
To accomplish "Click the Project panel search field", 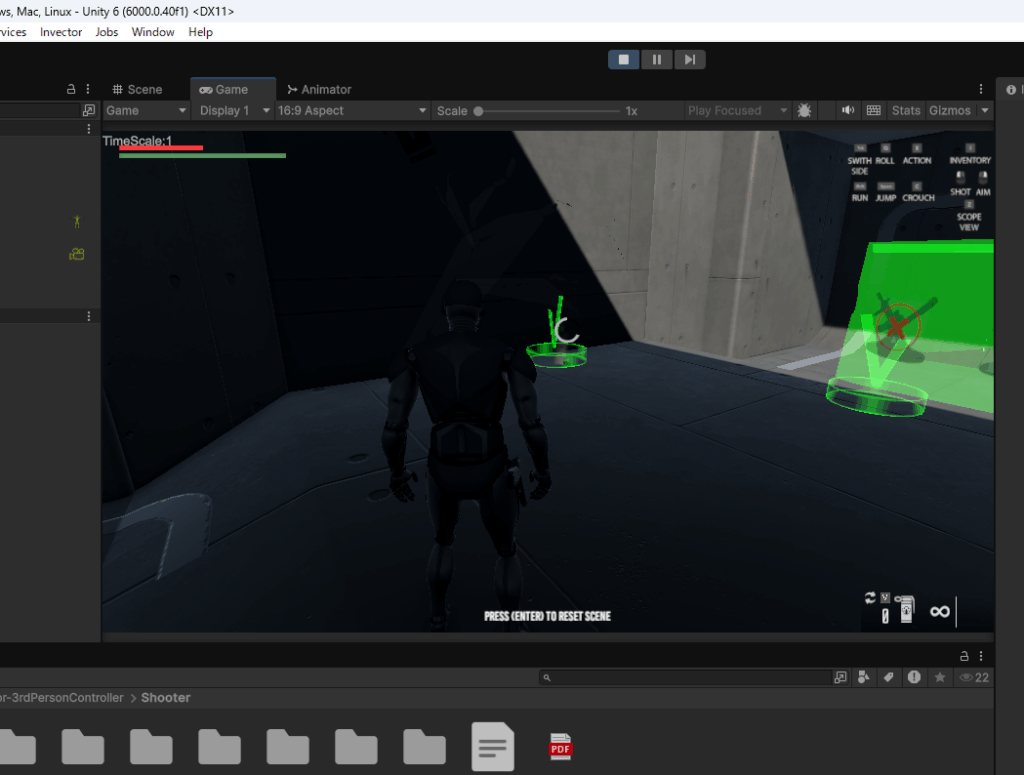I will tap(690, 678).
